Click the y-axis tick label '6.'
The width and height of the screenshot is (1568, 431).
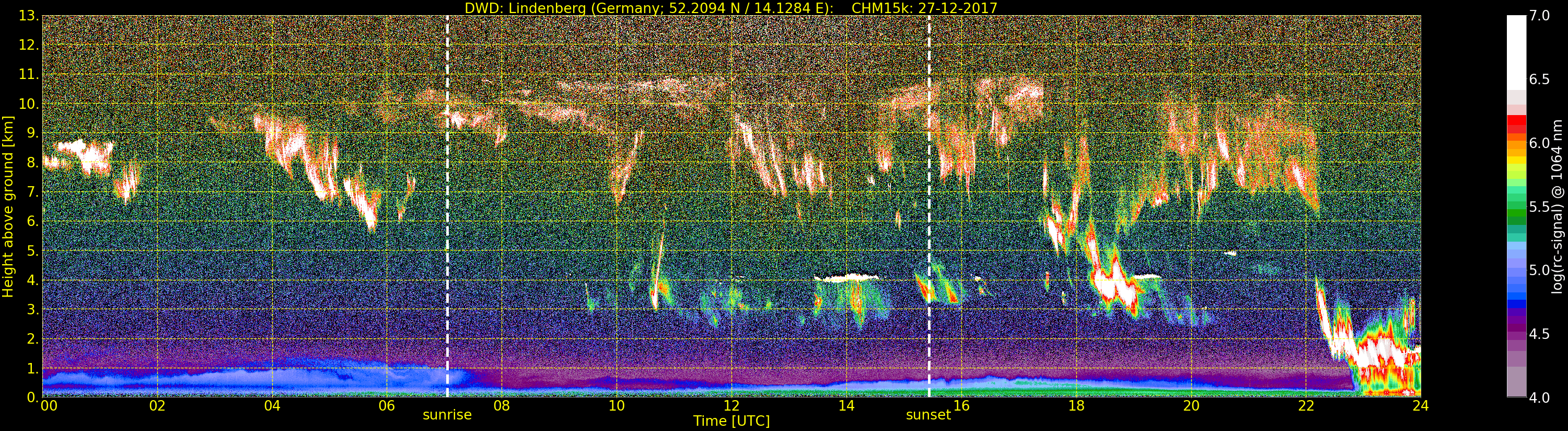pos(33,222)
